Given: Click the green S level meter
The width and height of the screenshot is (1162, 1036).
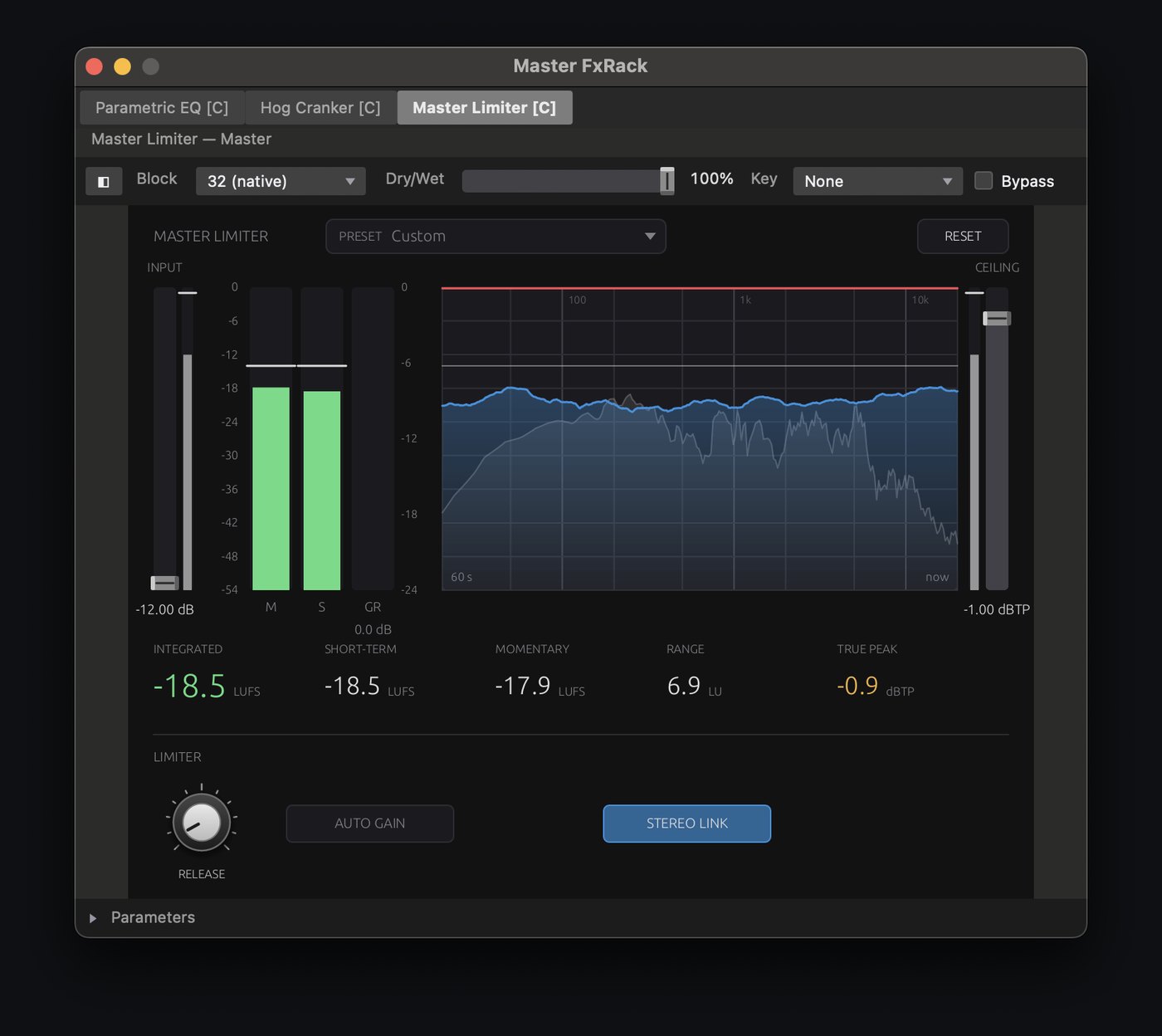Looking at the screenshot, I should (322, 490).
